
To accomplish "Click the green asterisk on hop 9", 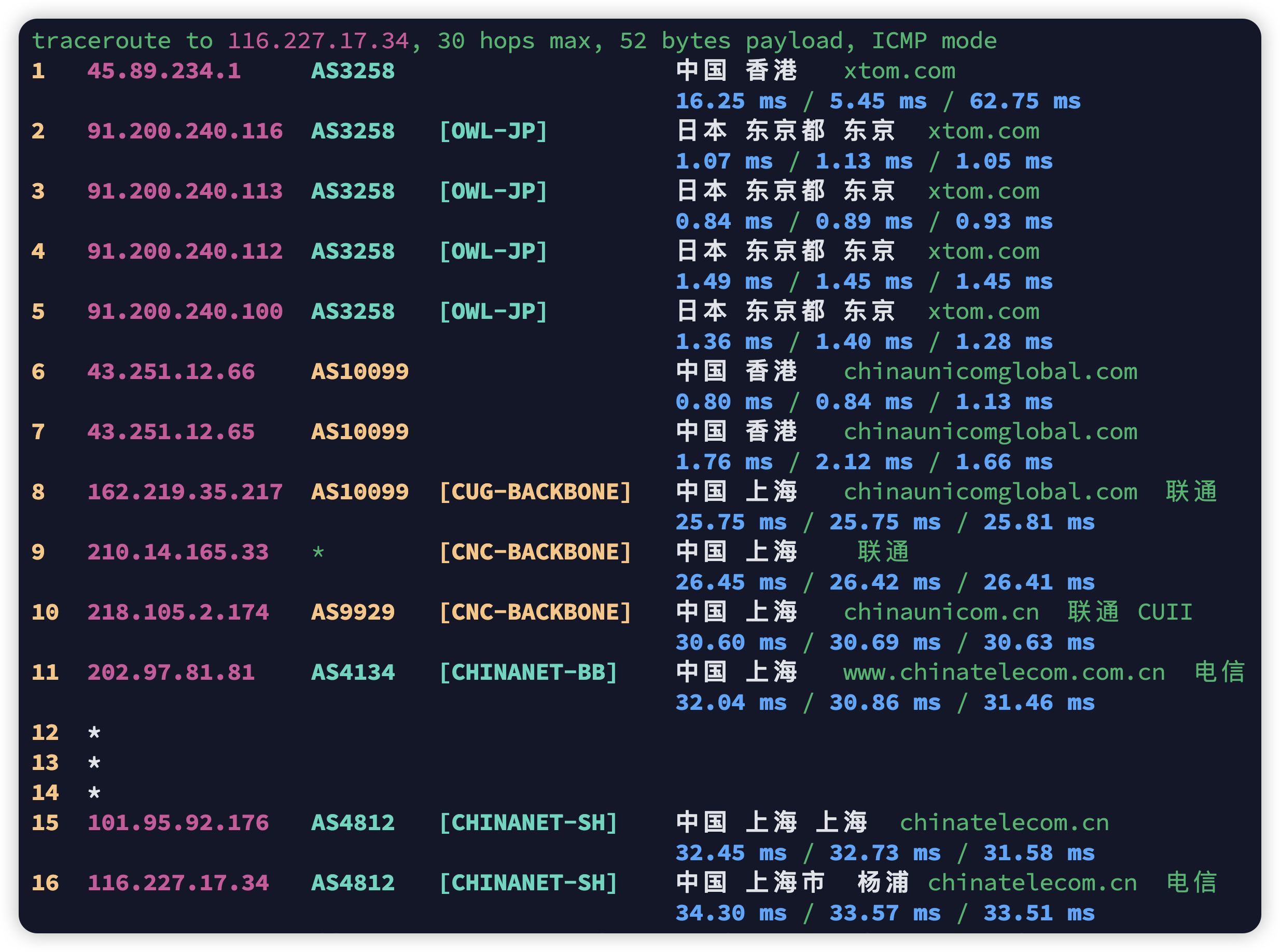I will pyautogui.click(x=318, y=553).
